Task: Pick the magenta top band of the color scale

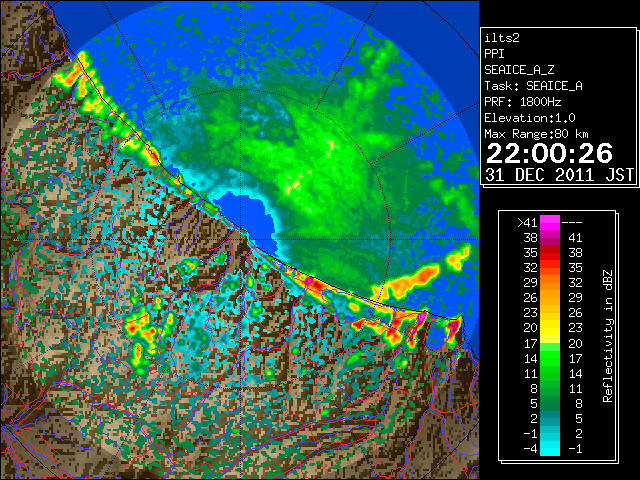Action: (x=550, y=222)
